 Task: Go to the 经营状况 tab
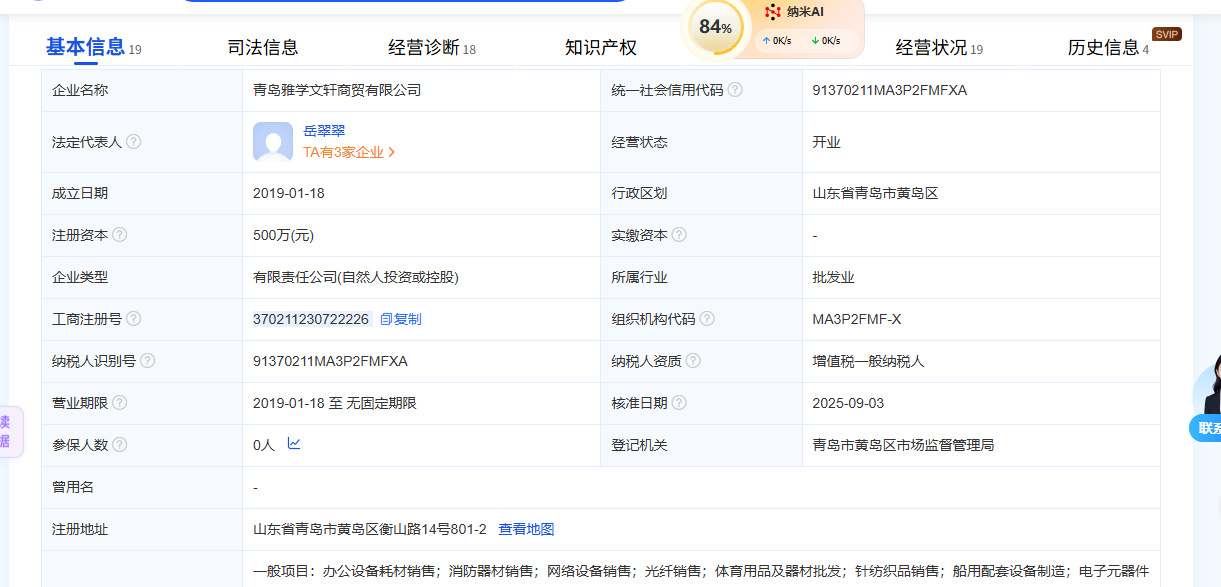coord(931,48)
